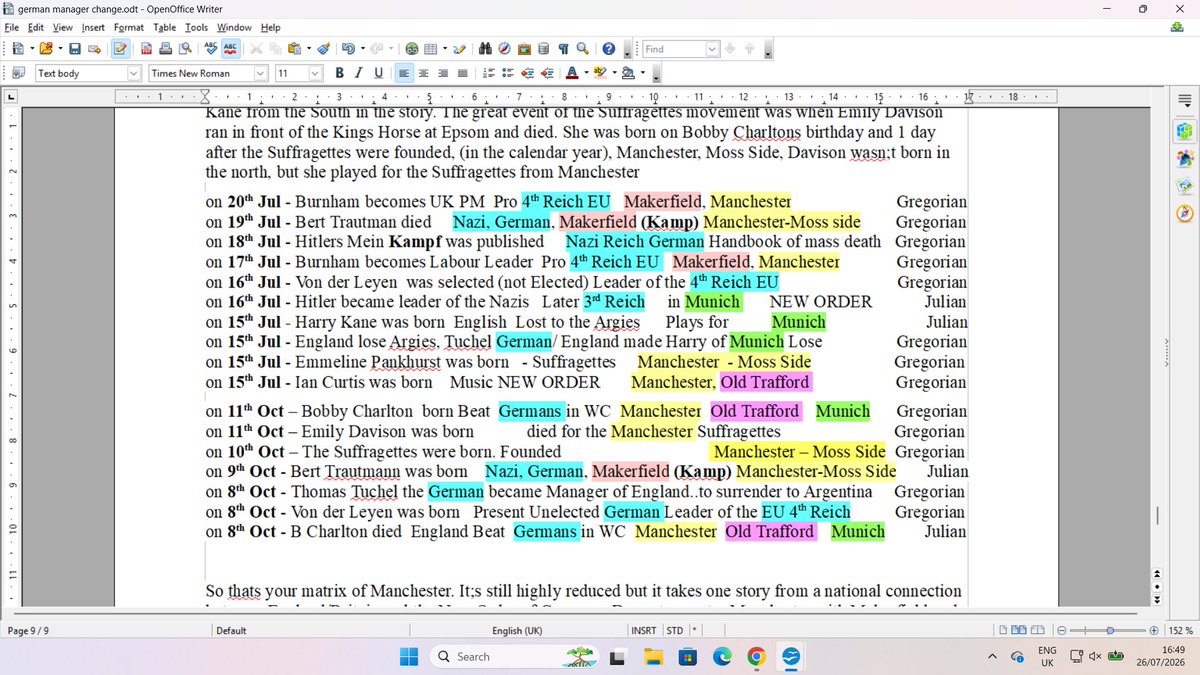Open the Undo history dropdown arrow
This screenshot has height=675, width=1200.
360,48
